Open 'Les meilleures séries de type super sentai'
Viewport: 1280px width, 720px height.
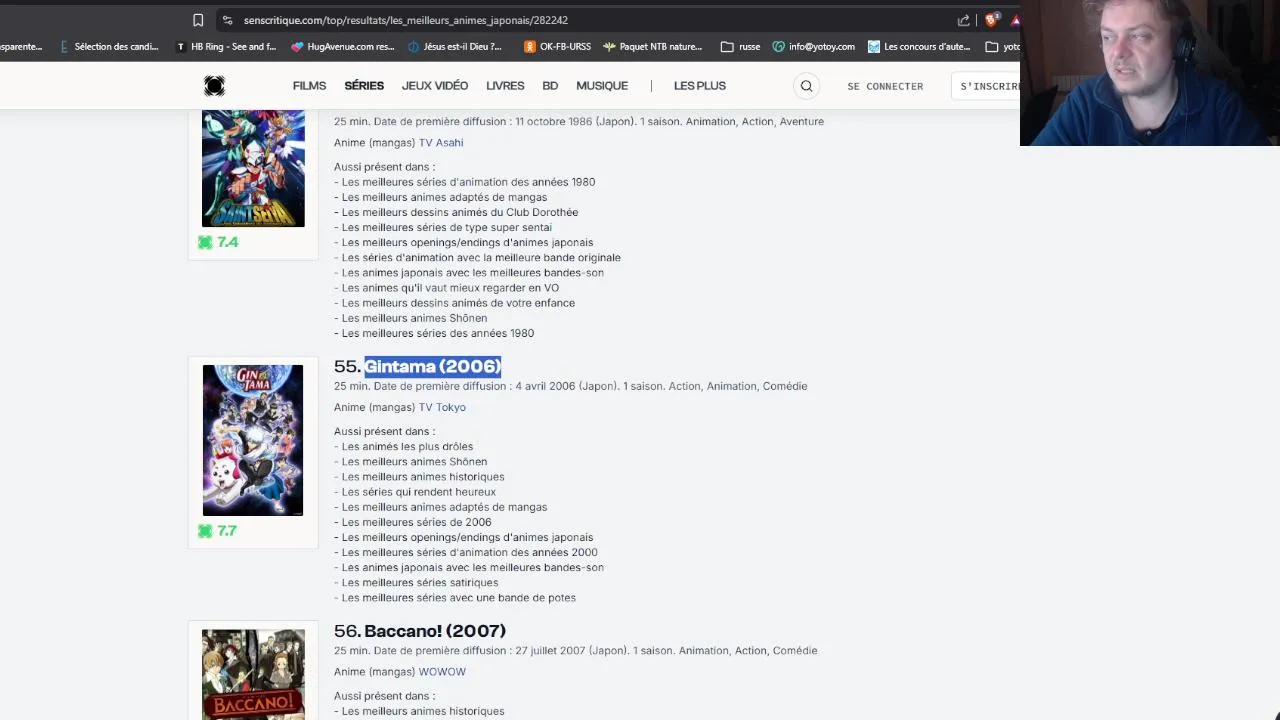pyautogui.click(x=447, y=227)
